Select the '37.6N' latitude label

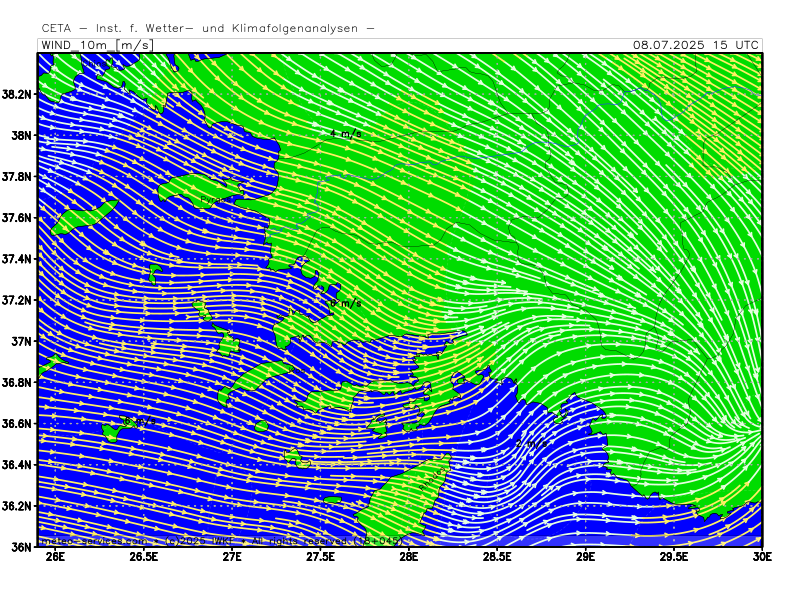pos(19,218)
